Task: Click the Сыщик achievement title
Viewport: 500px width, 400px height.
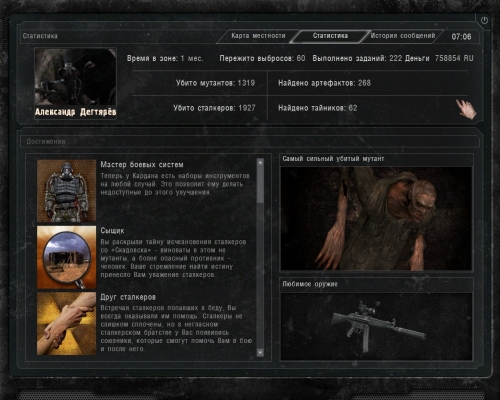Action: [112, 231]
